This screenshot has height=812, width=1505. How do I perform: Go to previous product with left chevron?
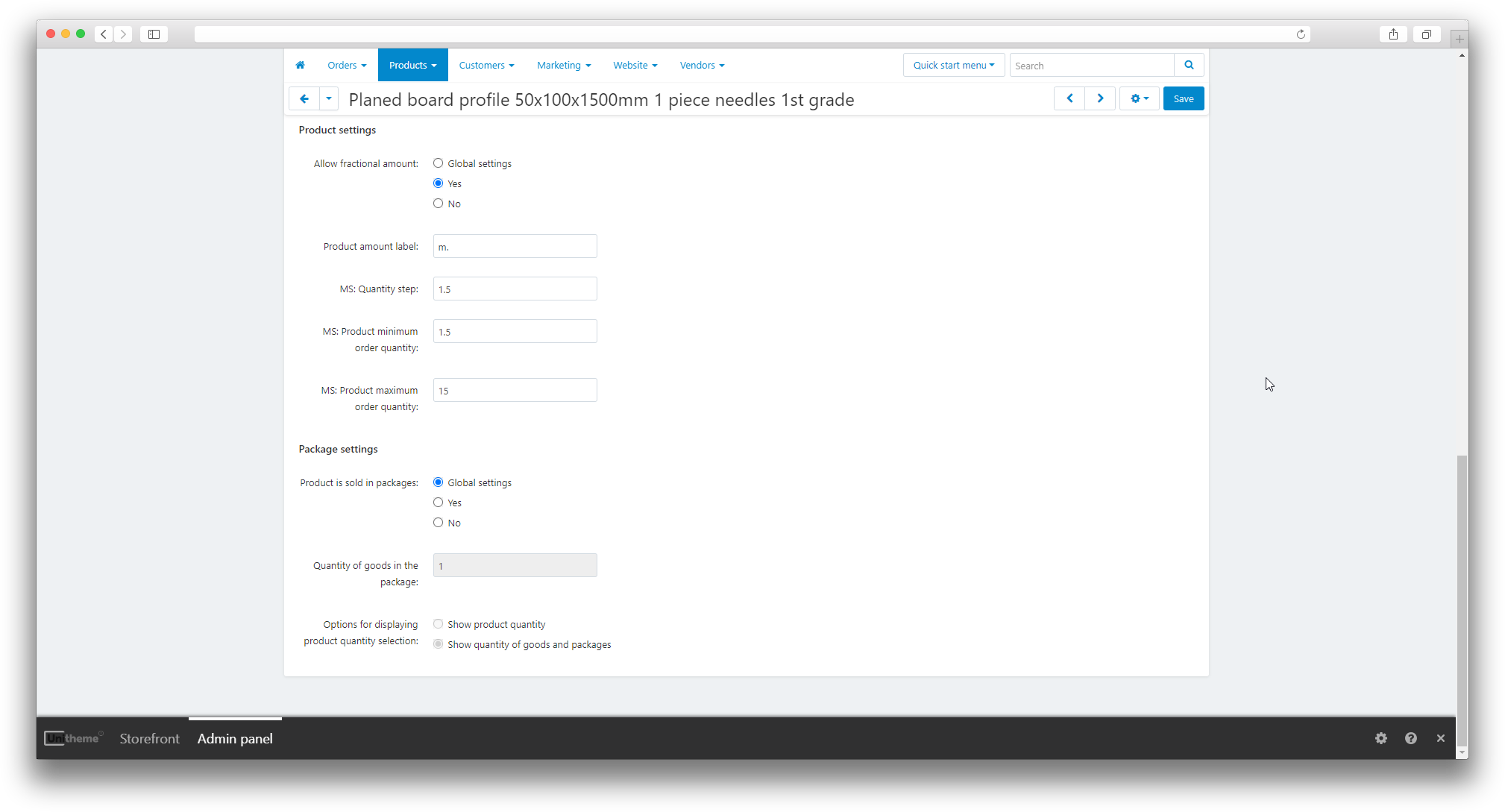[1069, 98]
